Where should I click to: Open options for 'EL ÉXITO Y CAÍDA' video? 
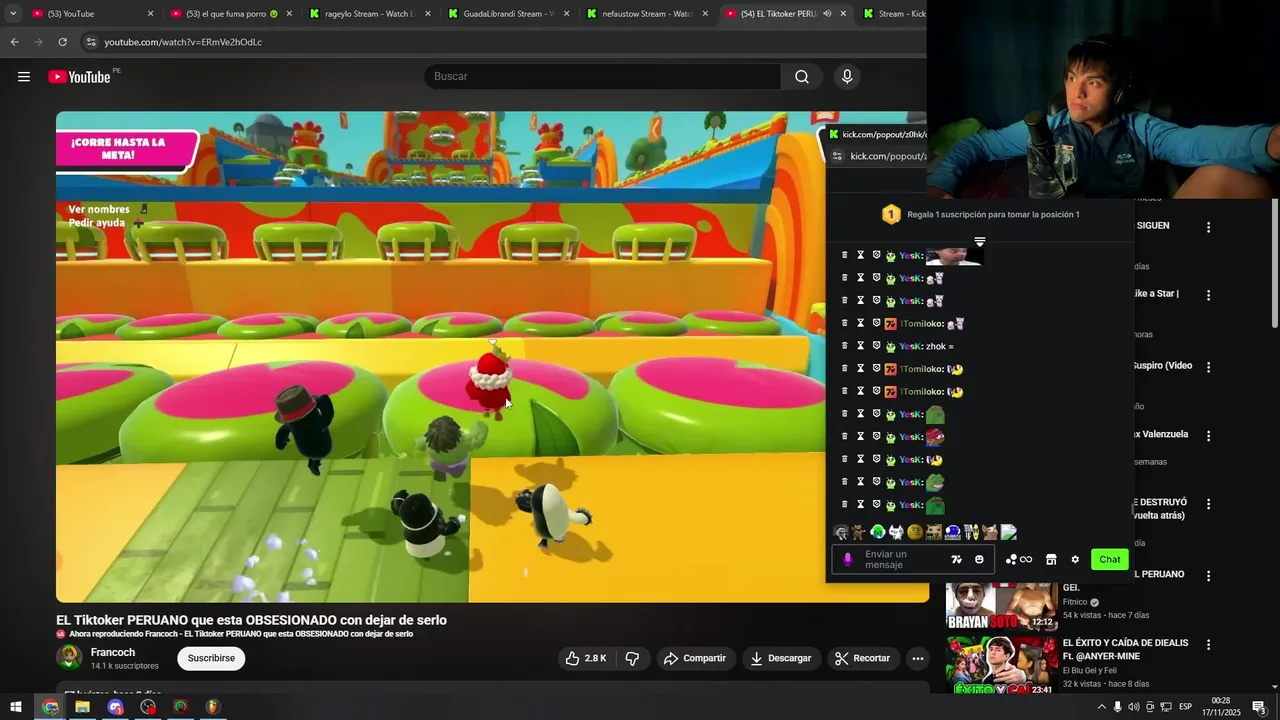tap(1208, 645)
